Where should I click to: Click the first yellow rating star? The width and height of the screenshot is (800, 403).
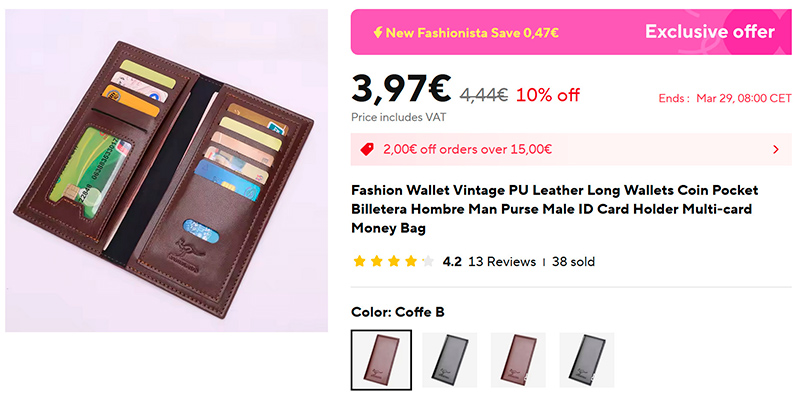click(x=359, y=262)
